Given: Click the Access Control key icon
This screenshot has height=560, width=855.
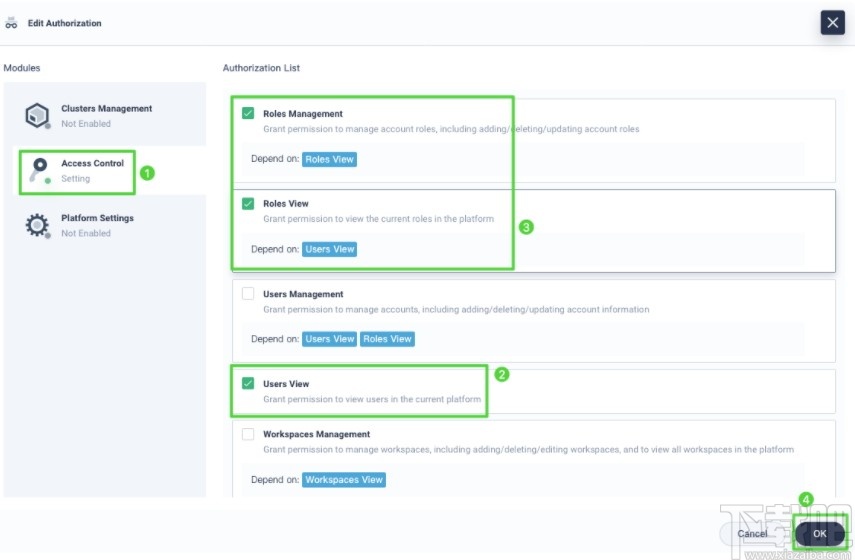Looking at the screenshot, I should pyautogui.click(x=38, y=170).
